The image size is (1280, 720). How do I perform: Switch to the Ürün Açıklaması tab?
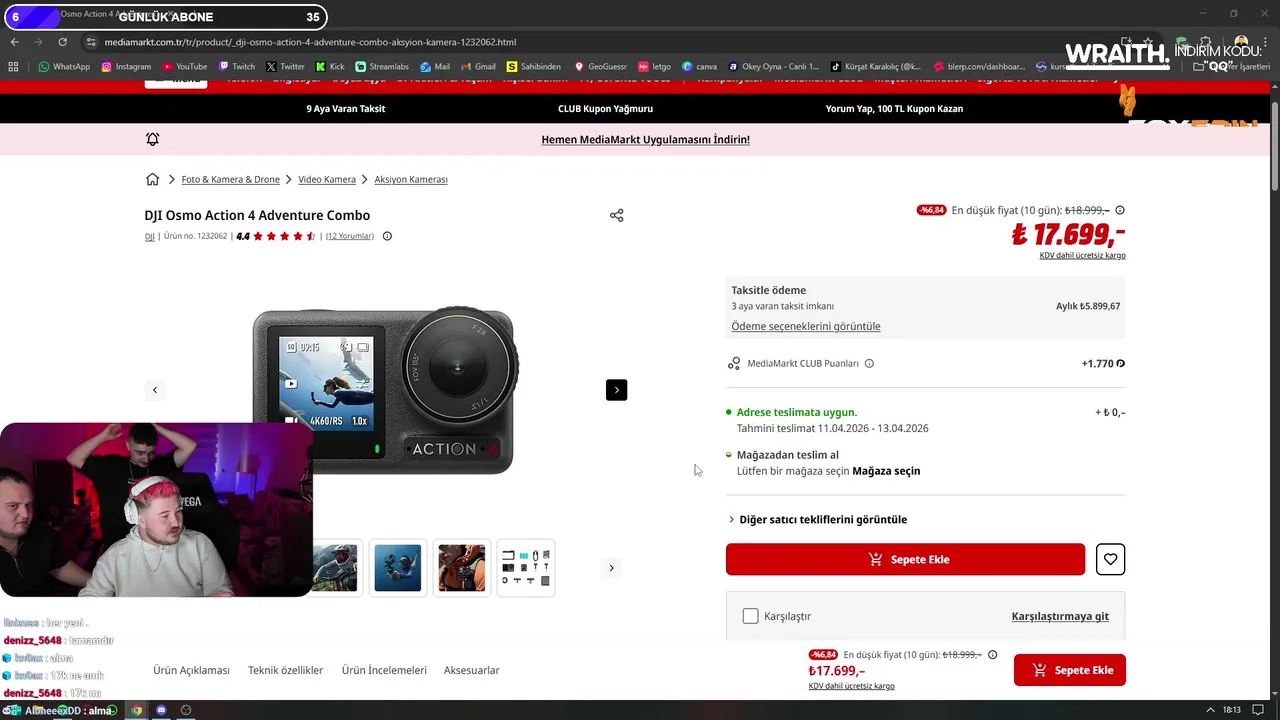[x=191, y=670]
